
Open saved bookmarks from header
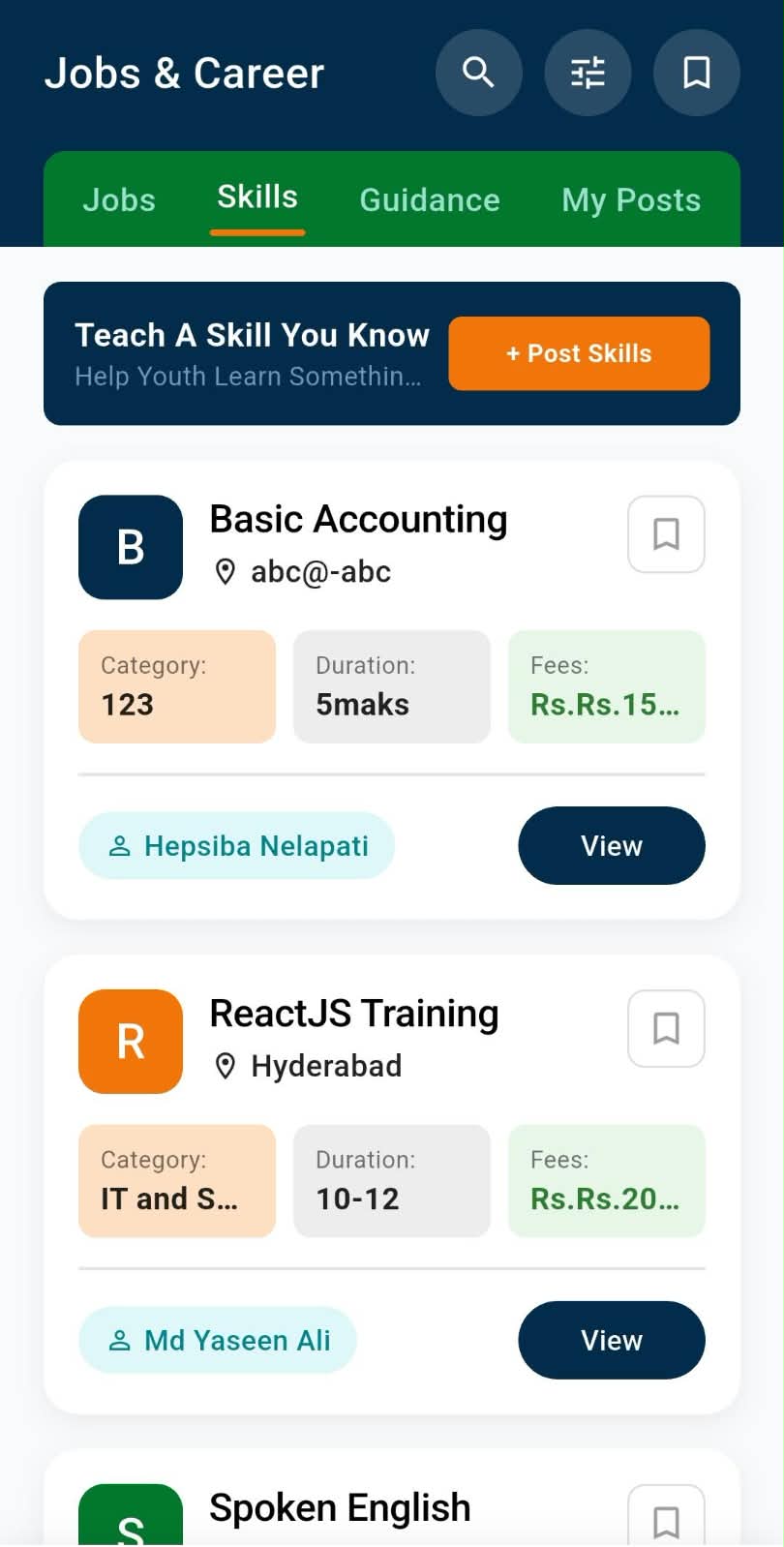pyautogui.click(x=697, y=73)
